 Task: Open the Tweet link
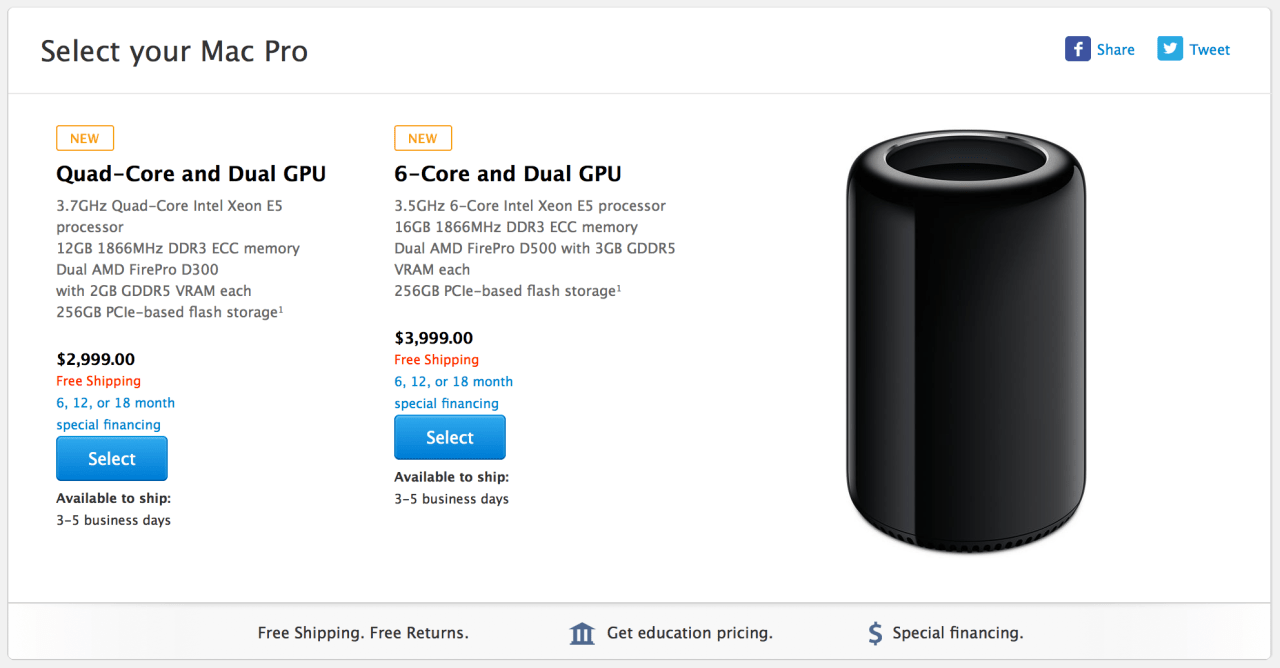(x=1209, y=50)
